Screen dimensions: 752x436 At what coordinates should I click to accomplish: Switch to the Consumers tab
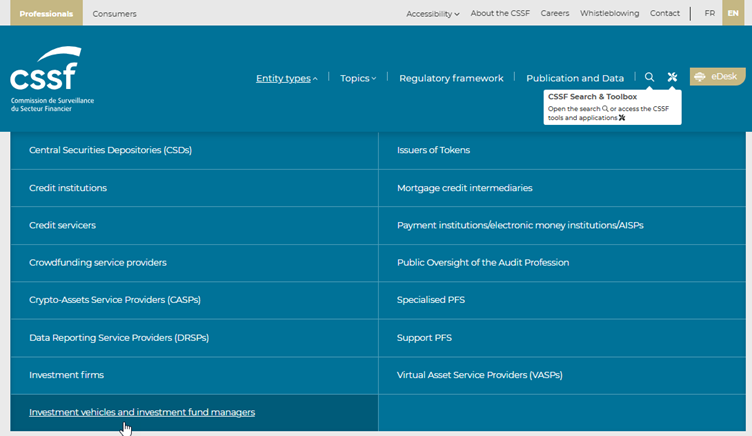(x=114, y=14)
